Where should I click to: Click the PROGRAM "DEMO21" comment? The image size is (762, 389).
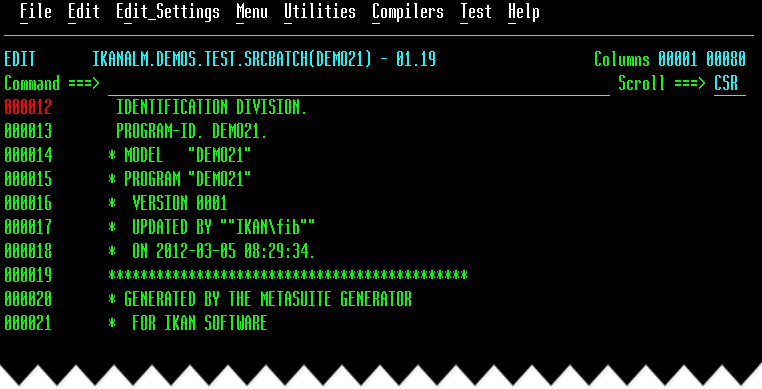pyautogui.click(x=180, y=179)
